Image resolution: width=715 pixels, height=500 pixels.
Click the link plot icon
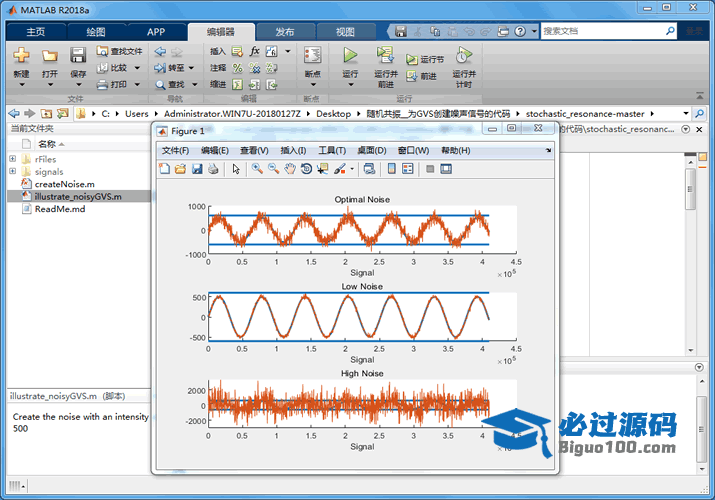pyautogui.click(x=369, y=169)
